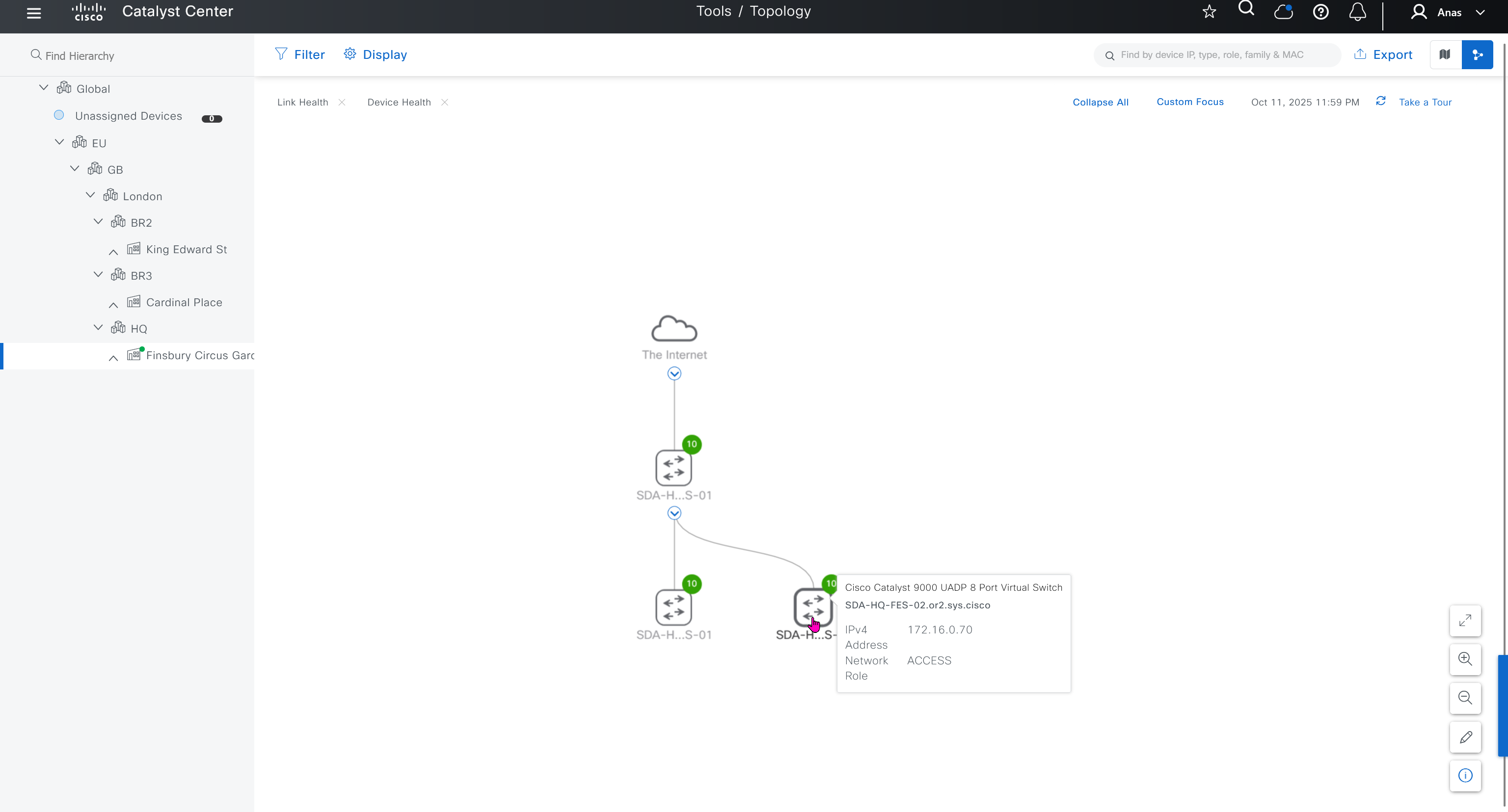Switch to geographic map view
This screenshot has height=812, width=1508.
1445,54
